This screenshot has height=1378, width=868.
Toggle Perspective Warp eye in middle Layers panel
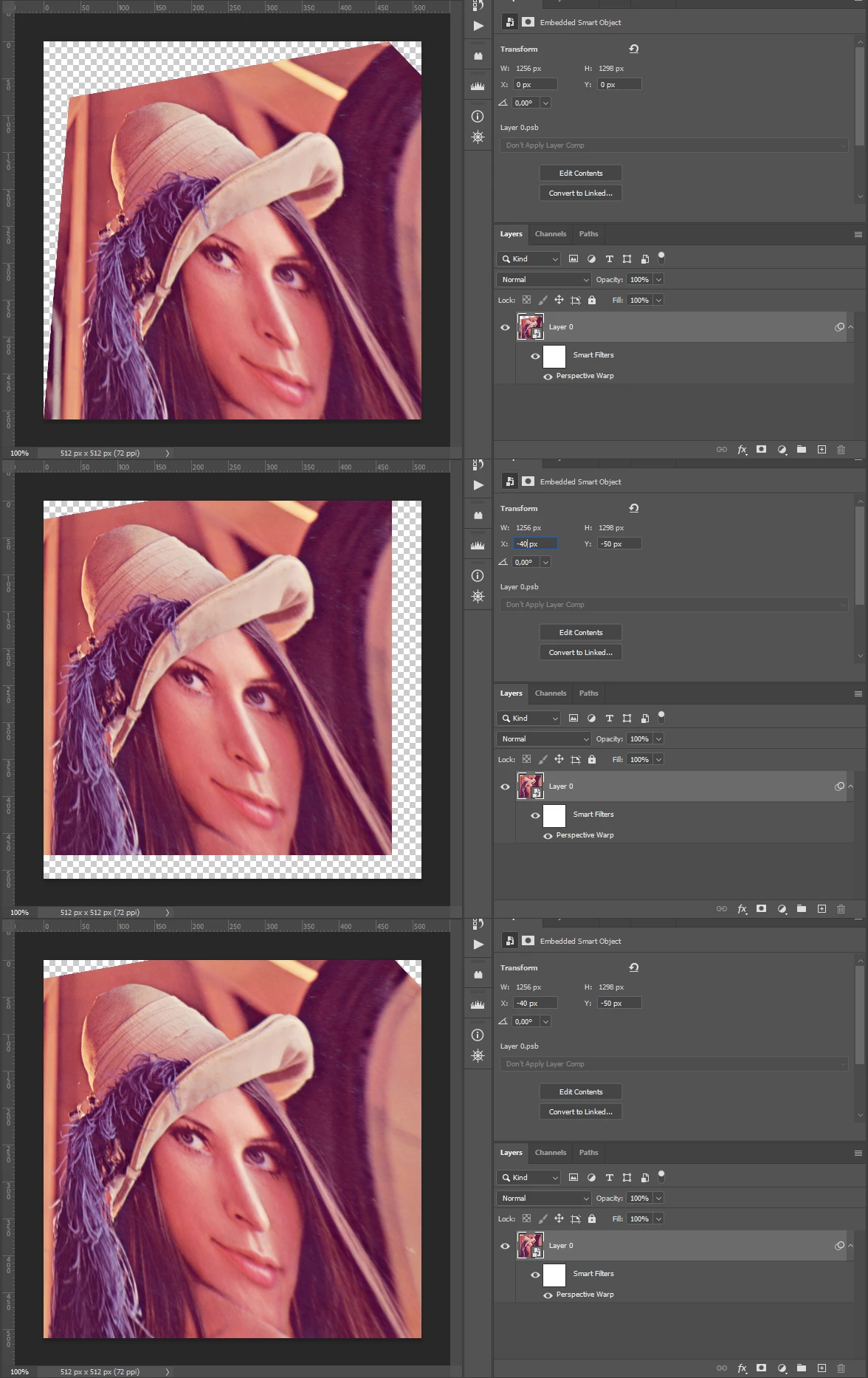pyautogui.click(x=548, y=836)
